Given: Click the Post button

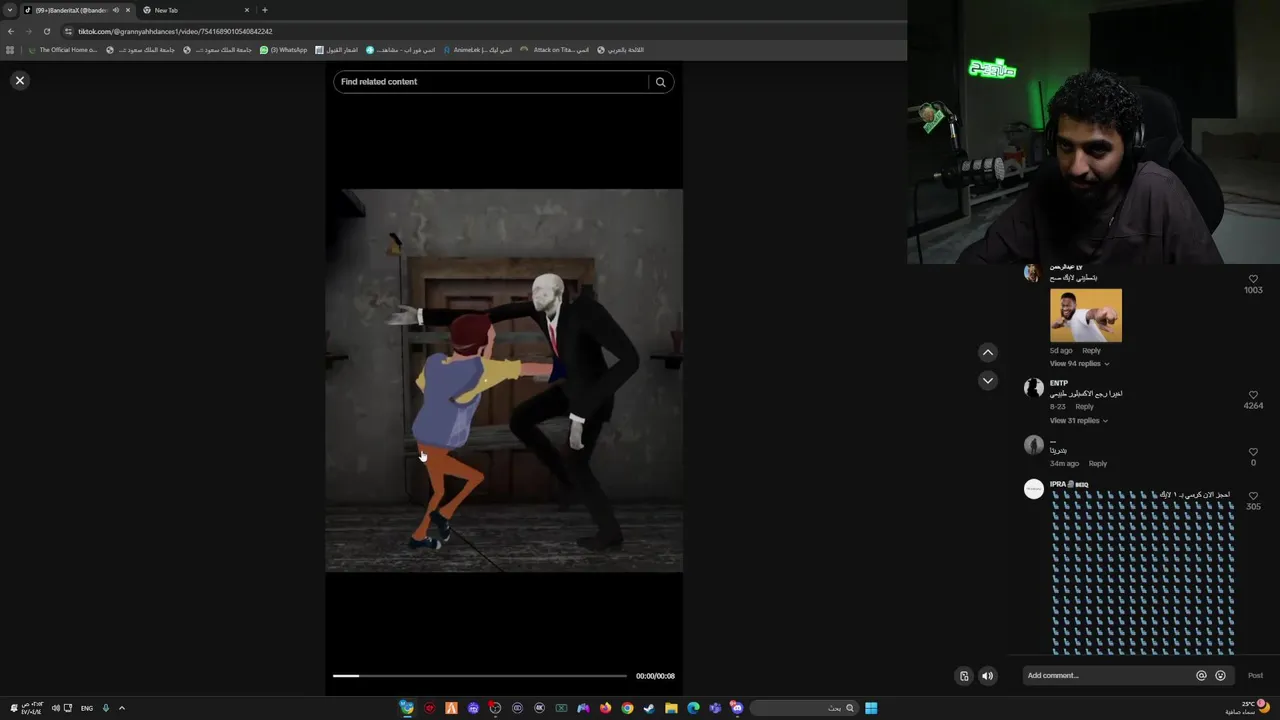Looking at the screenshot, I should pos(1255,676).
